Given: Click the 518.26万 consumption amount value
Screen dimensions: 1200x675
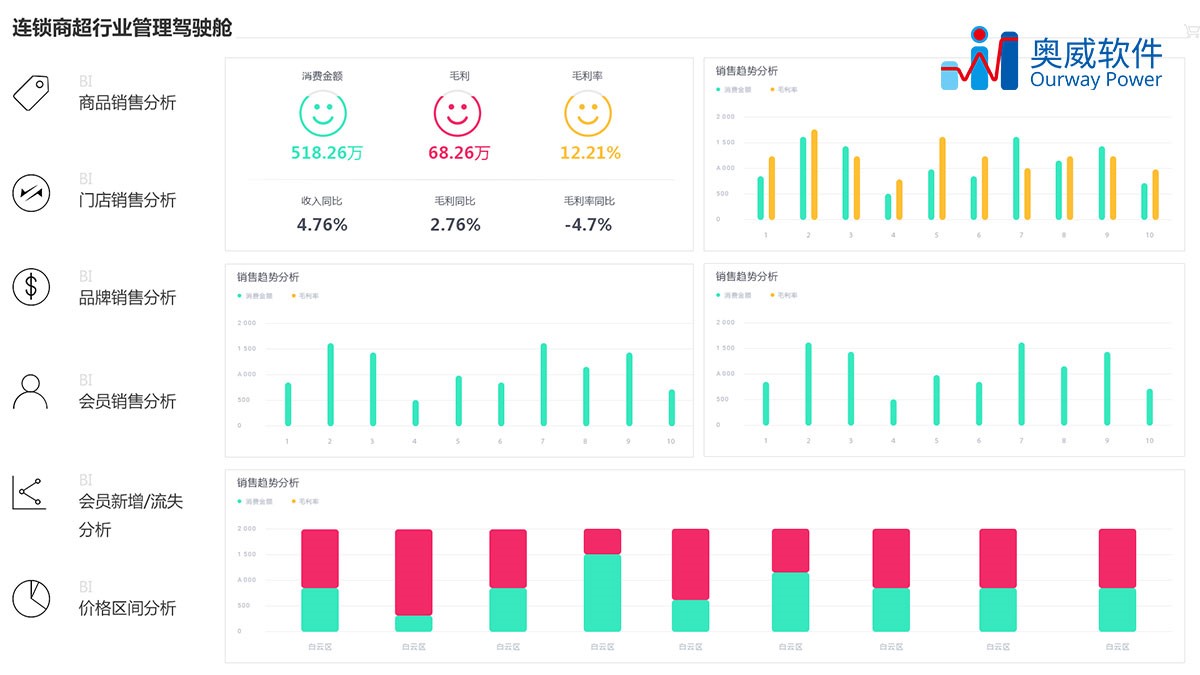Looking at the screenshot, I should pos(326,153).
